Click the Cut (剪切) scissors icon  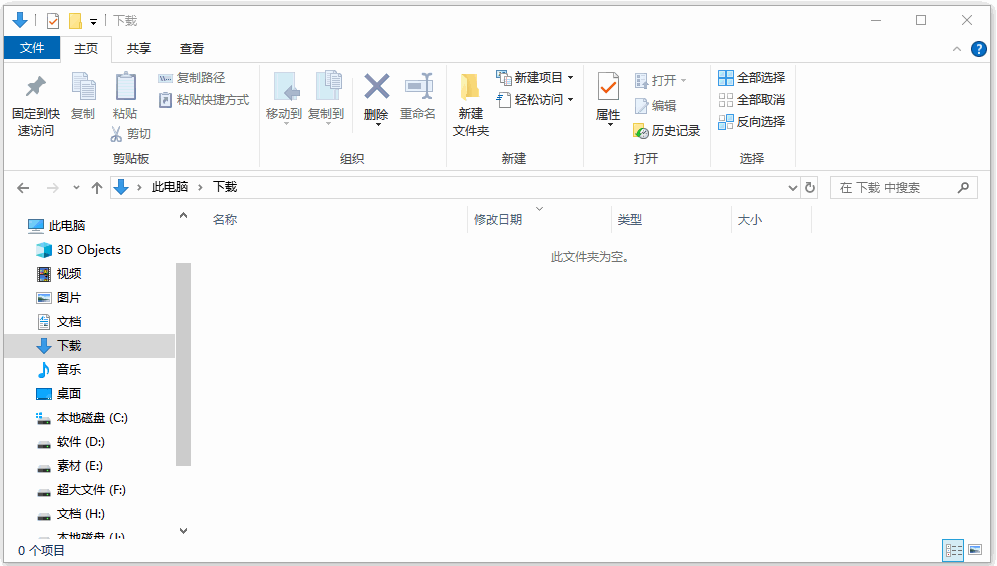(x=116, y=134)
